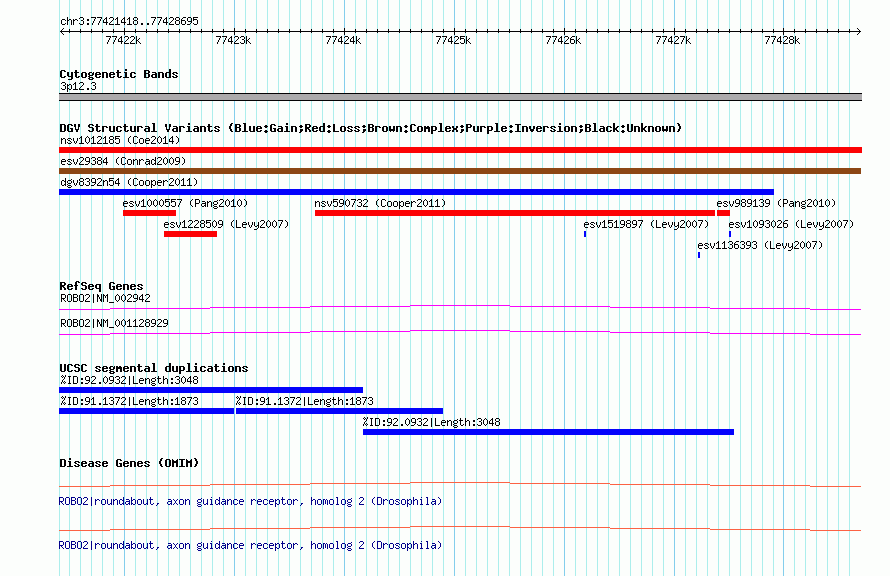Click the blue dgv8392n54 gain bar
Screen dimensions: 890x576
[416, 192]
